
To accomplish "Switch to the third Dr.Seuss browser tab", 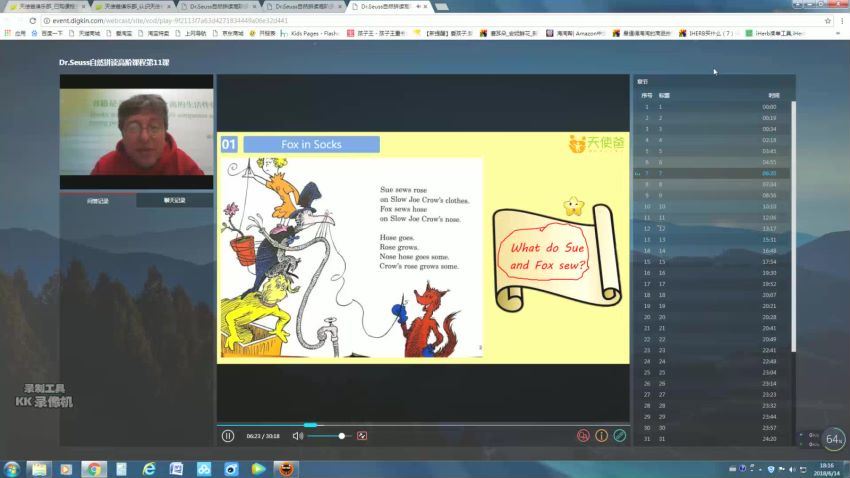I will tap(219, 7).
